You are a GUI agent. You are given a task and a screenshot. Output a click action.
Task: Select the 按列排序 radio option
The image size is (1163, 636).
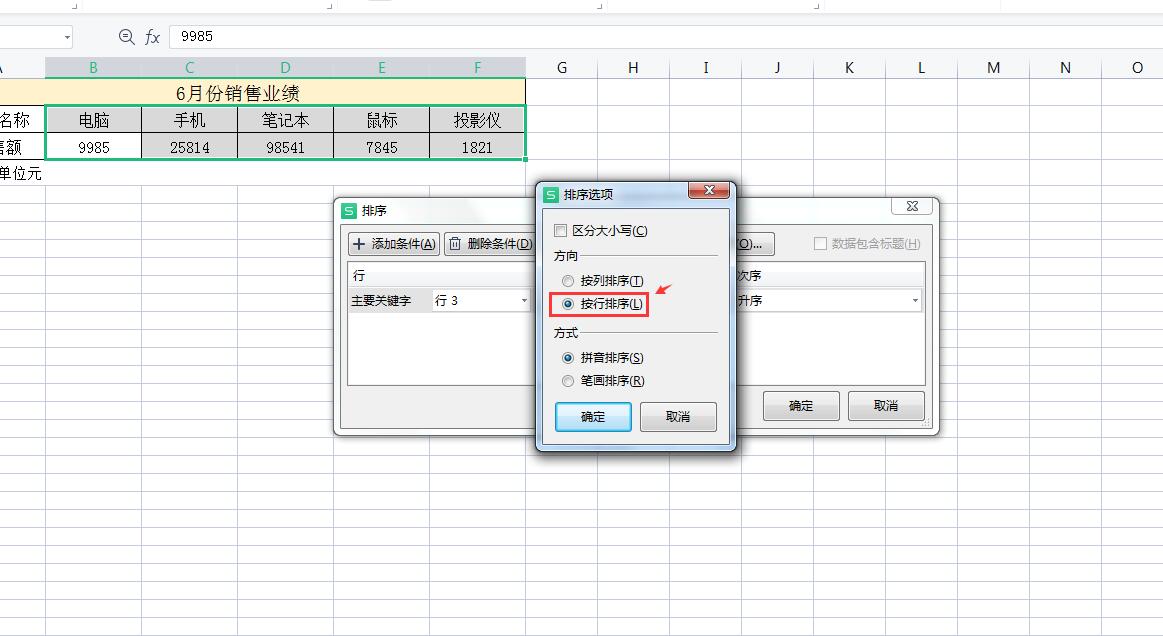[x=567, y=281]
